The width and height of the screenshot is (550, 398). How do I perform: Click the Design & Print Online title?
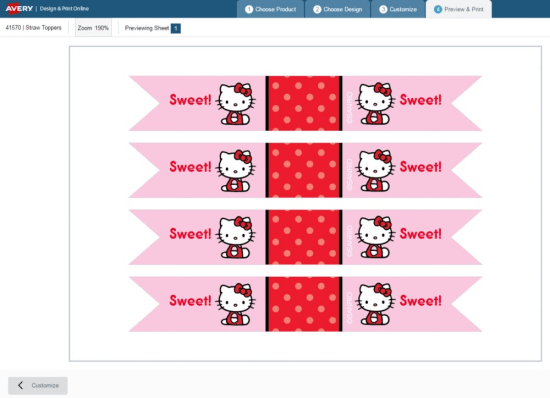tap(64, 8)
